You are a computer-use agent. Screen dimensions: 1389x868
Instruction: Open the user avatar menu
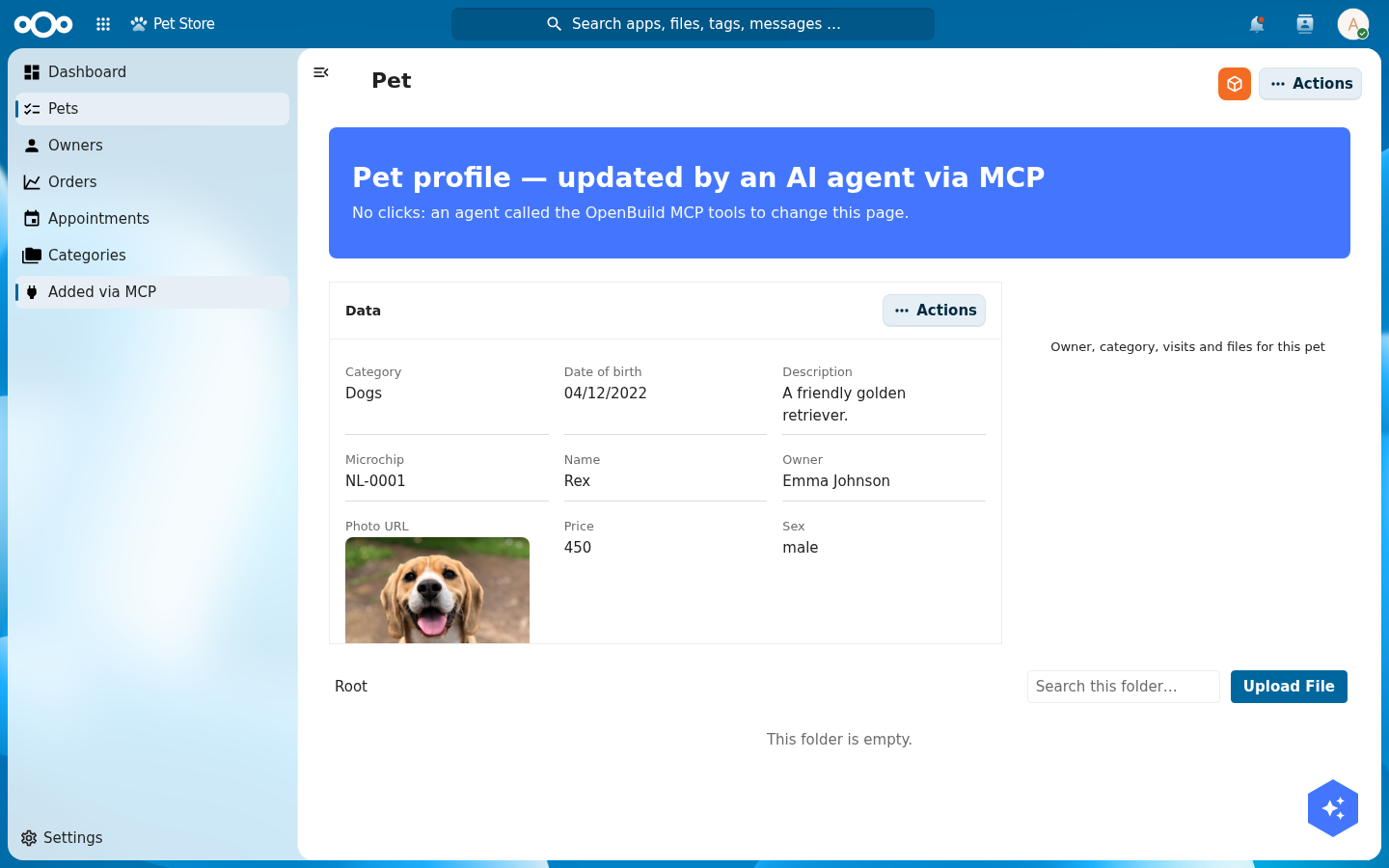pyautogui.click(x=1353, y=24)
